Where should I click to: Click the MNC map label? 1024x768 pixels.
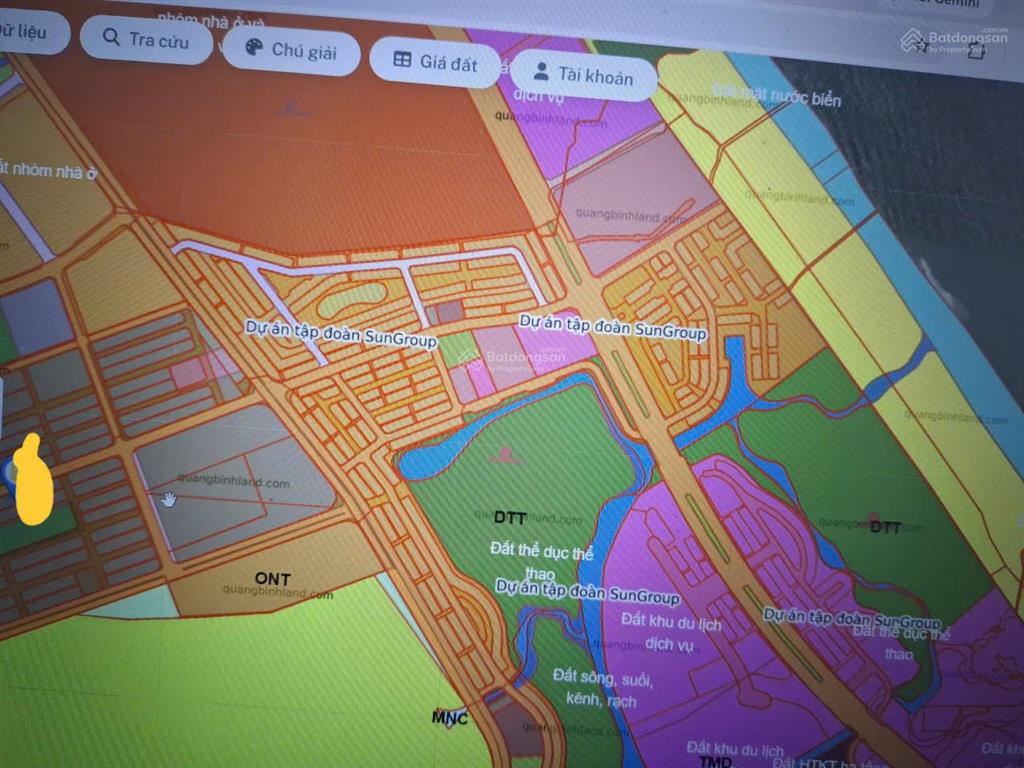pos(449,718)
